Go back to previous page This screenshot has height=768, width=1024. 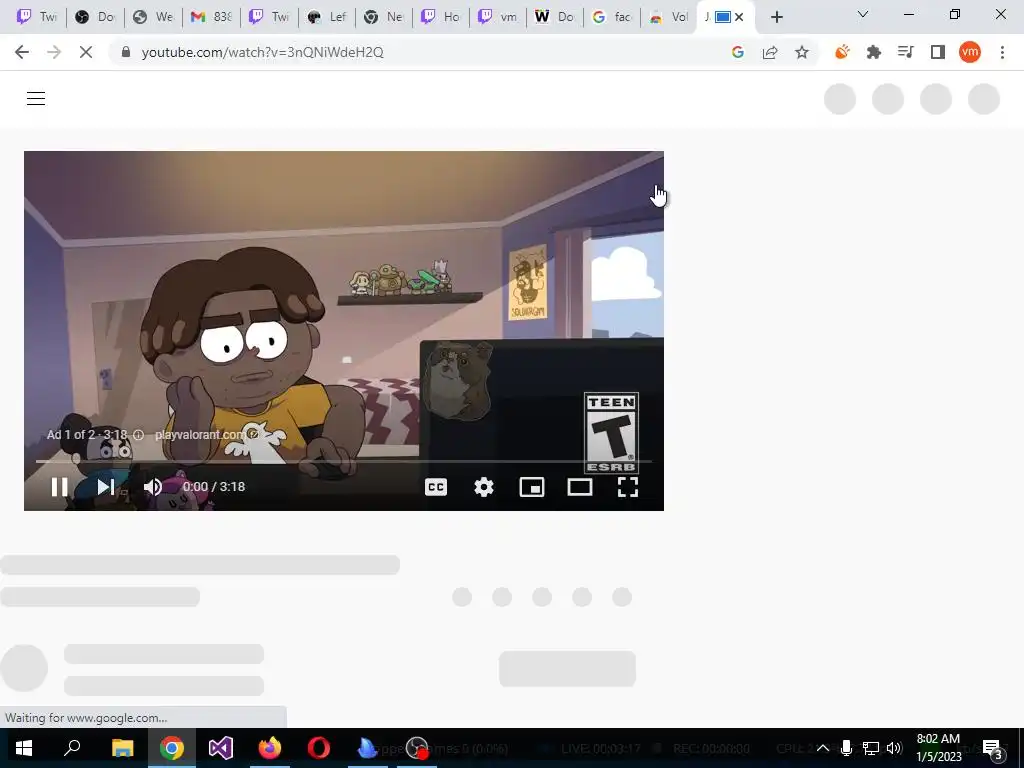pyautogui.click(x=22, y=52)
